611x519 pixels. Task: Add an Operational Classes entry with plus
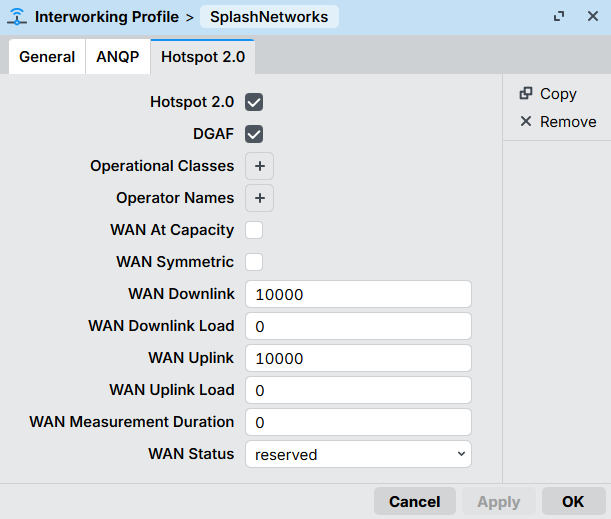(259, 166)
